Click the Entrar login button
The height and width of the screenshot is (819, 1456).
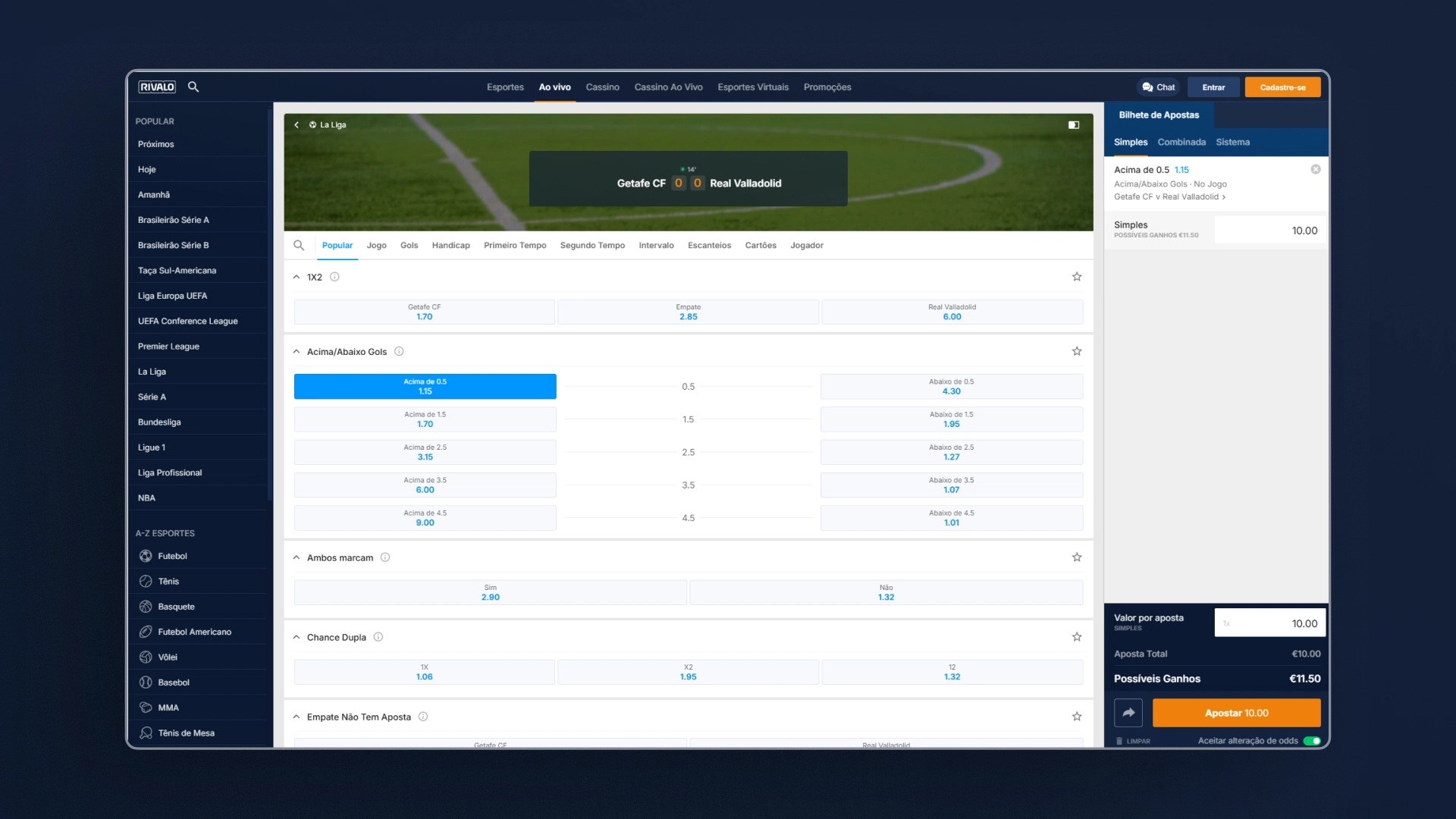point(1213,87)
